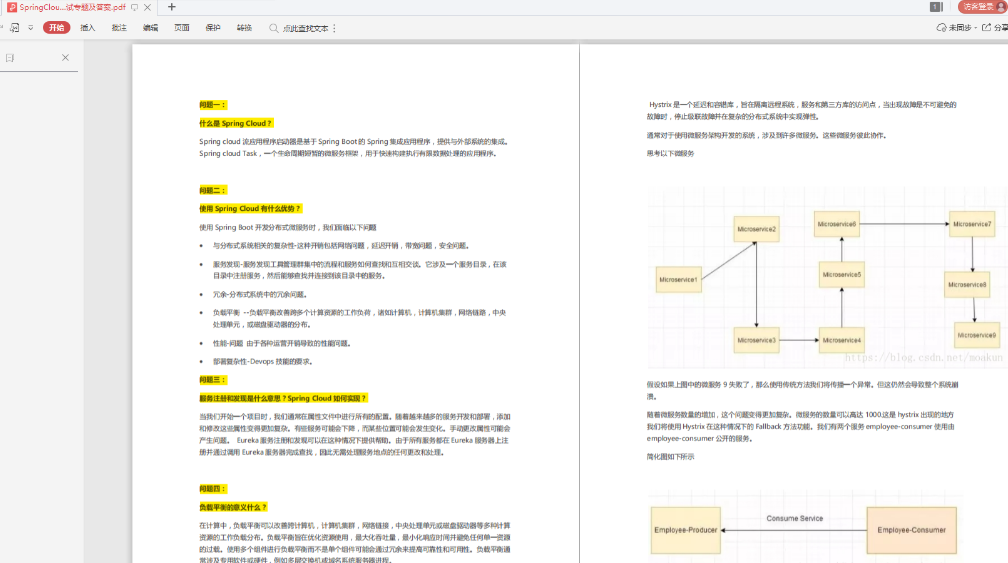Click the Microservice9 box in the diagram

pyautogui.click(x=976, y=335)
